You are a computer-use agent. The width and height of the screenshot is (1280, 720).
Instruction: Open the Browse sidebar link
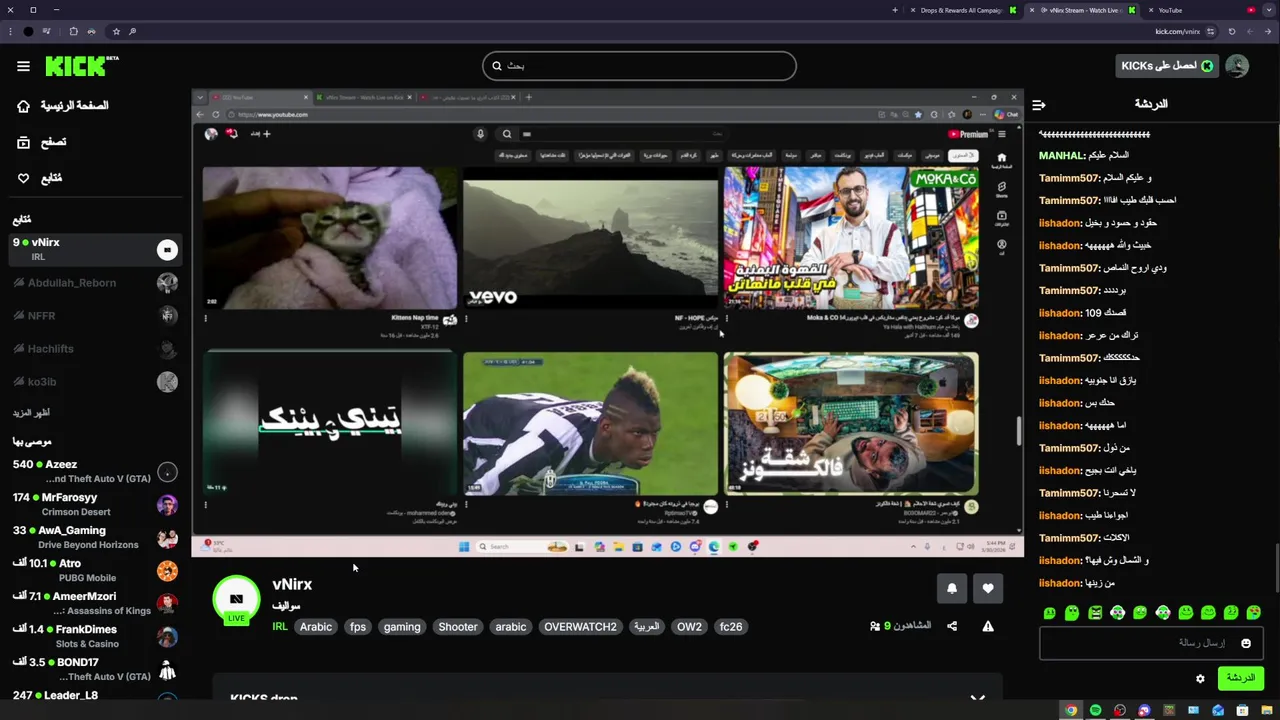42,142
